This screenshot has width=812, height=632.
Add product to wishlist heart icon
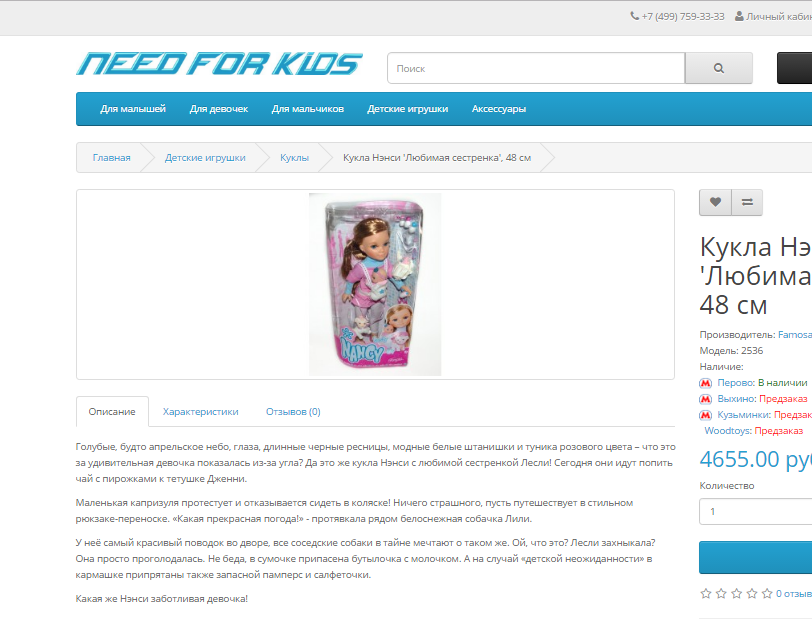(715, 202)
